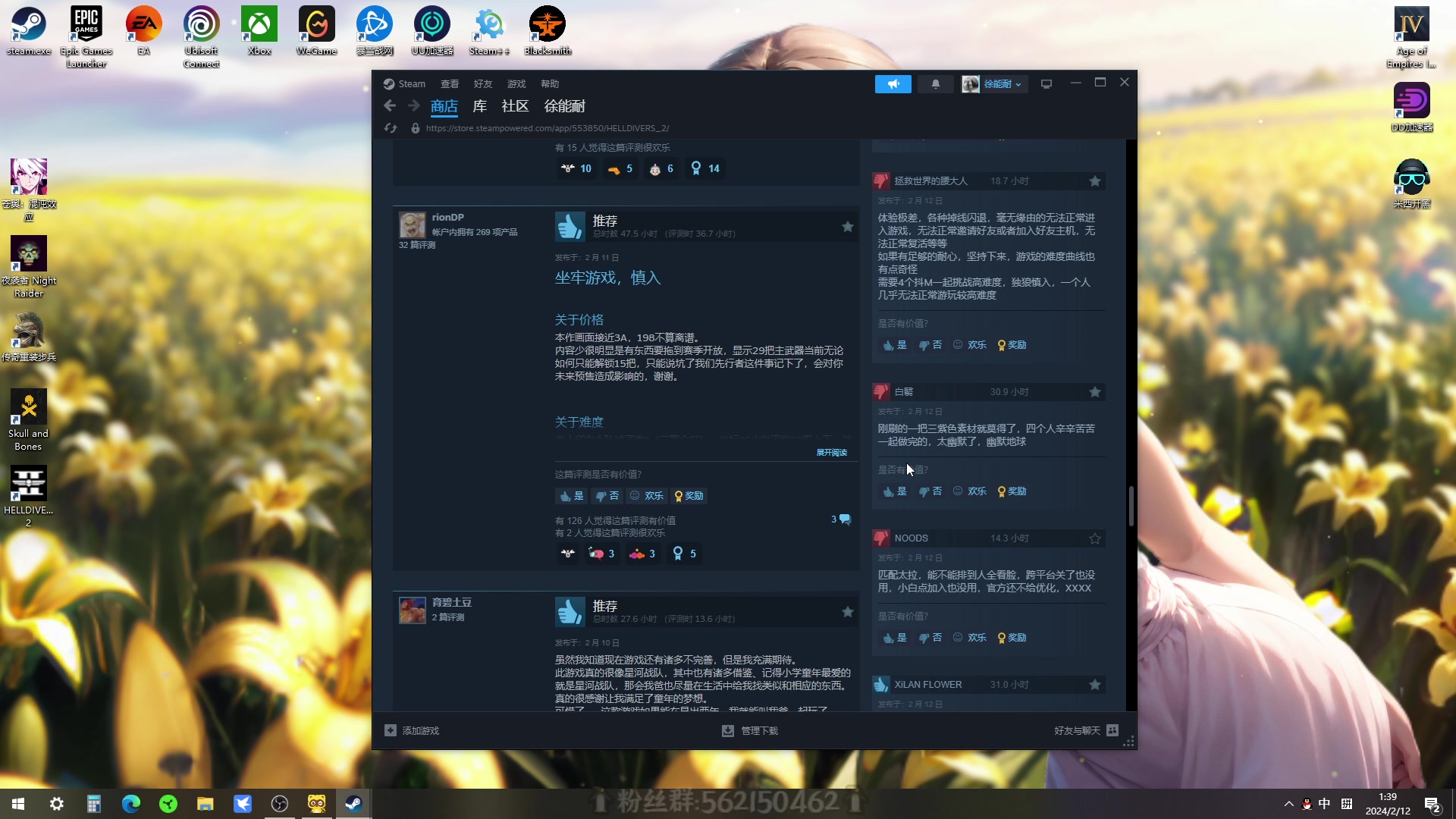Open the Steam announcements megaphone button
Image resolution: width=1456 pixels, height=819 pixels.
pyautogui.click(x=893, y=84)
